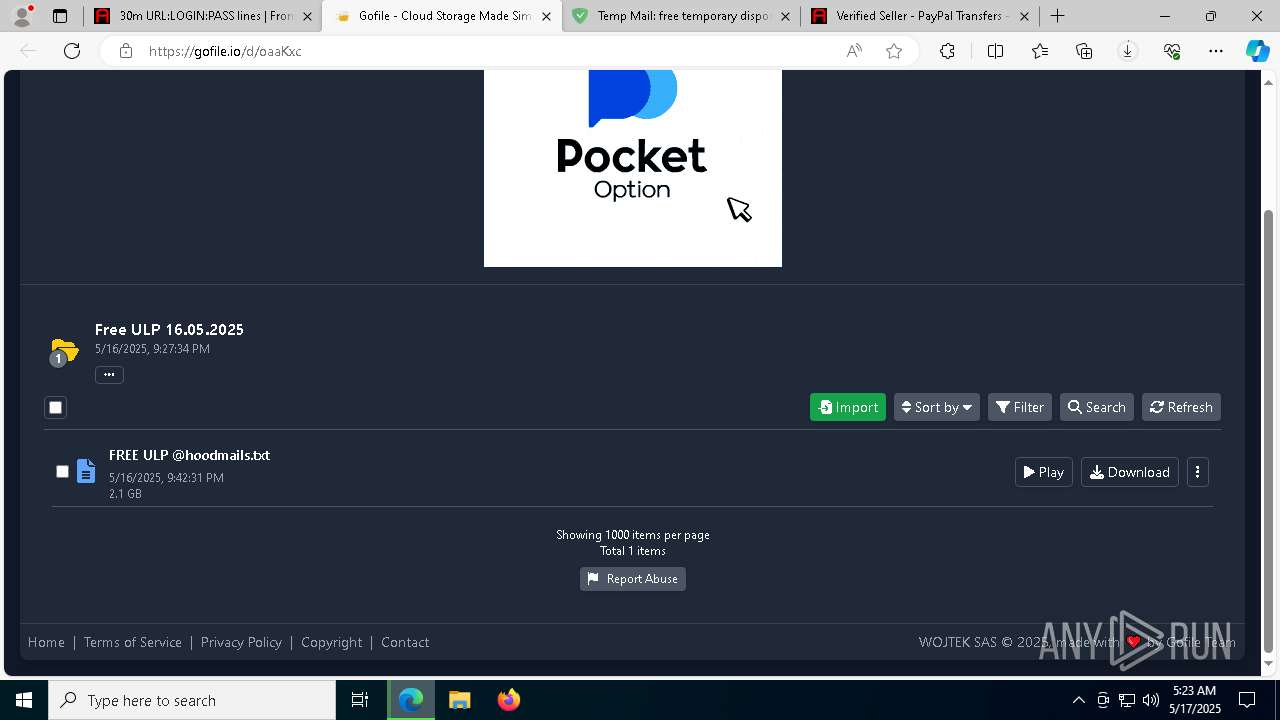The height and width of the screenshot is (720, 1280).
Task: Open the Privacy Policy link
Action: (241, 642)
